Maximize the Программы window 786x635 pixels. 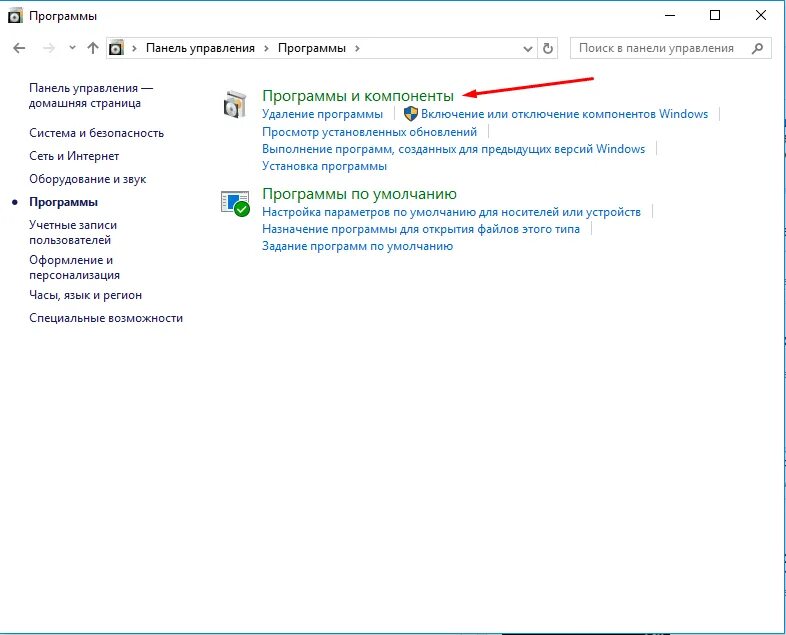coord(715,16)
